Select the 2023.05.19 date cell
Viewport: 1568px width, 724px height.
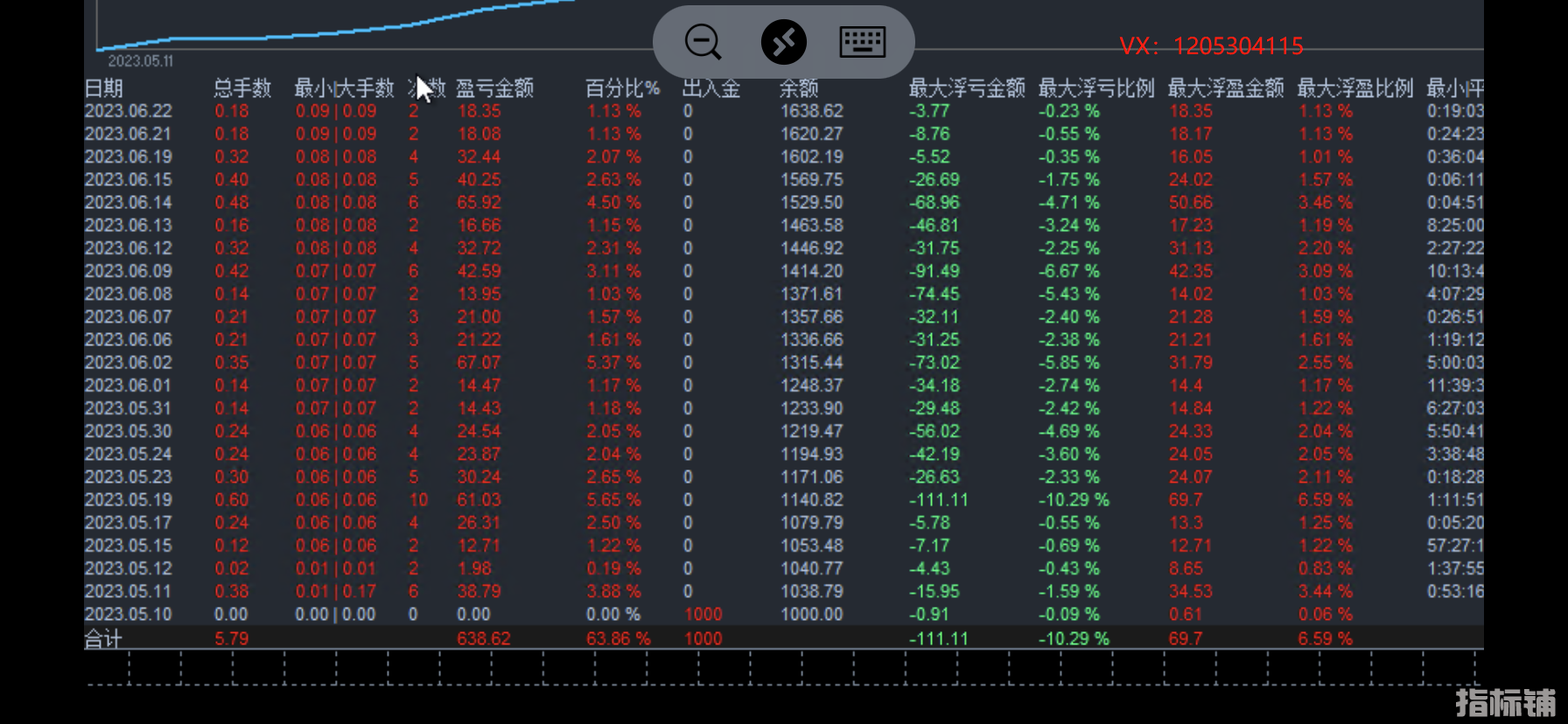(128, 500)
